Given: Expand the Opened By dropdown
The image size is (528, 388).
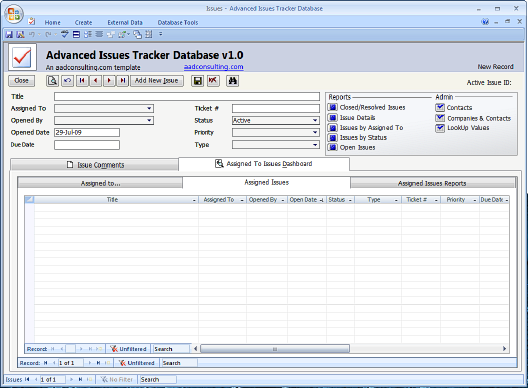Looking at the screenshot, I should coord(149,121).
